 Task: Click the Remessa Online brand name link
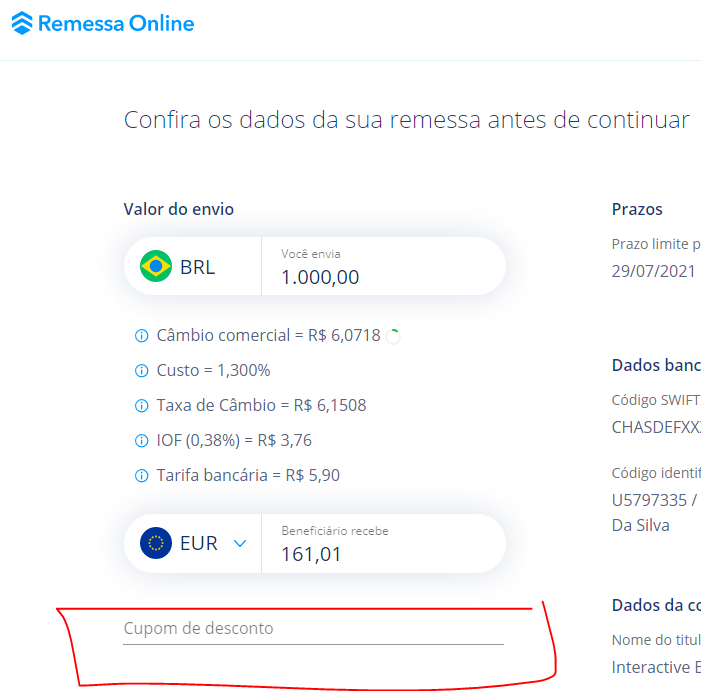pyautogui.click(x=116, y=23)
